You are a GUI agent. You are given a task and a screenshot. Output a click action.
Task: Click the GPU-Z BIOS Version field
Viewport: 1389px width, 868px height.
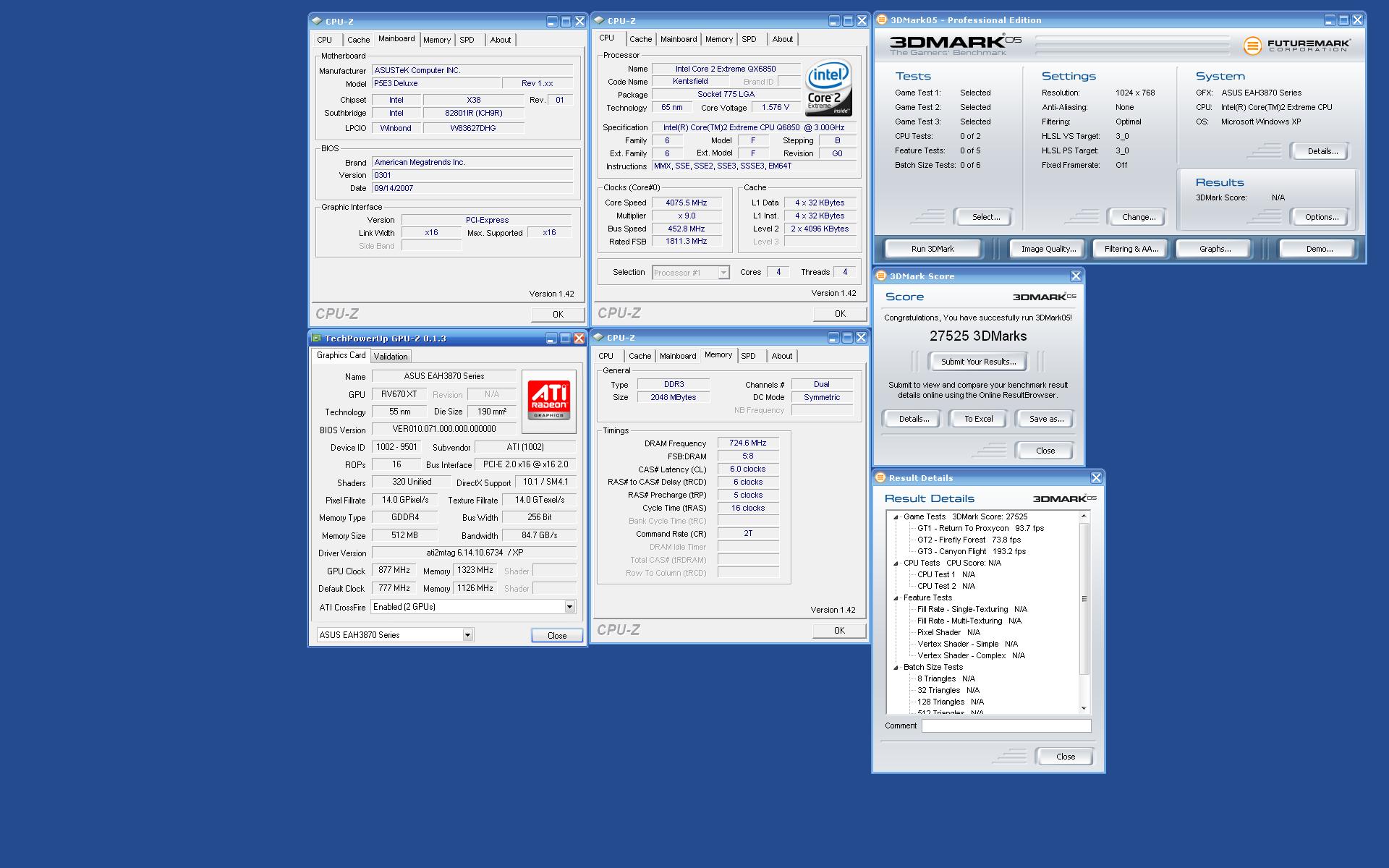pyautogui.click(x=444, y=429)
